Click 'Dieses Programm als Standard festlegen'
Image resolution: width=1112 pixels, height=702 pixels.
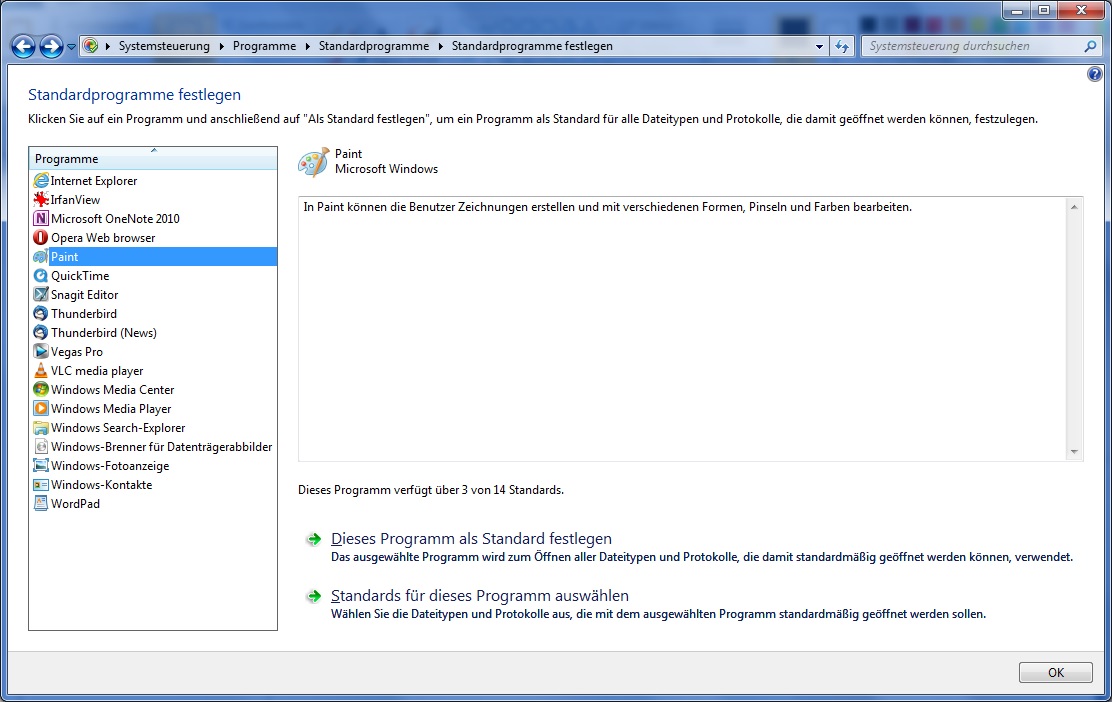(471, 539)
